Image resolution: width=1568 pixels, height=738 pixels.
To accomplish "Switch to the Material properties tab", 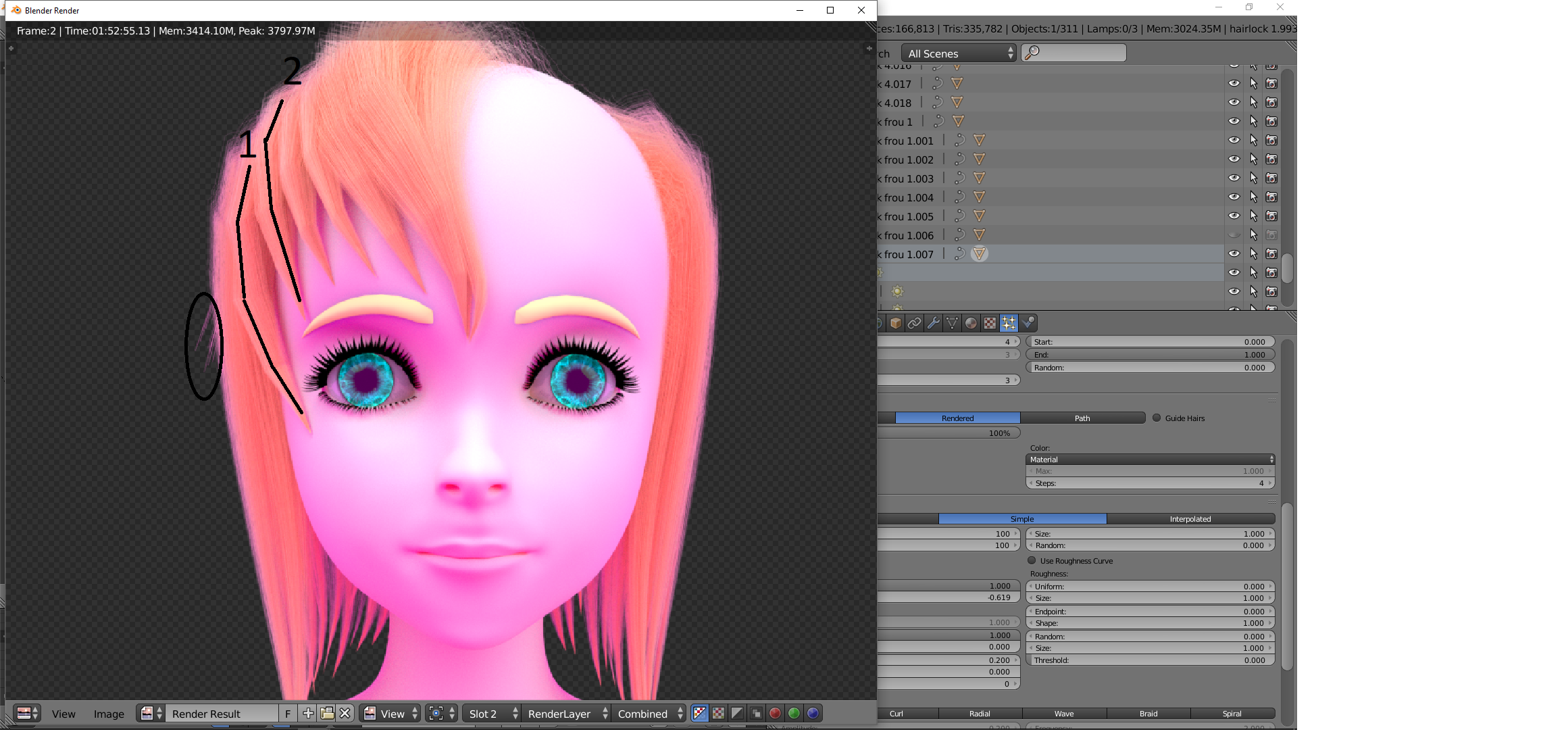I will pos(971,323).
